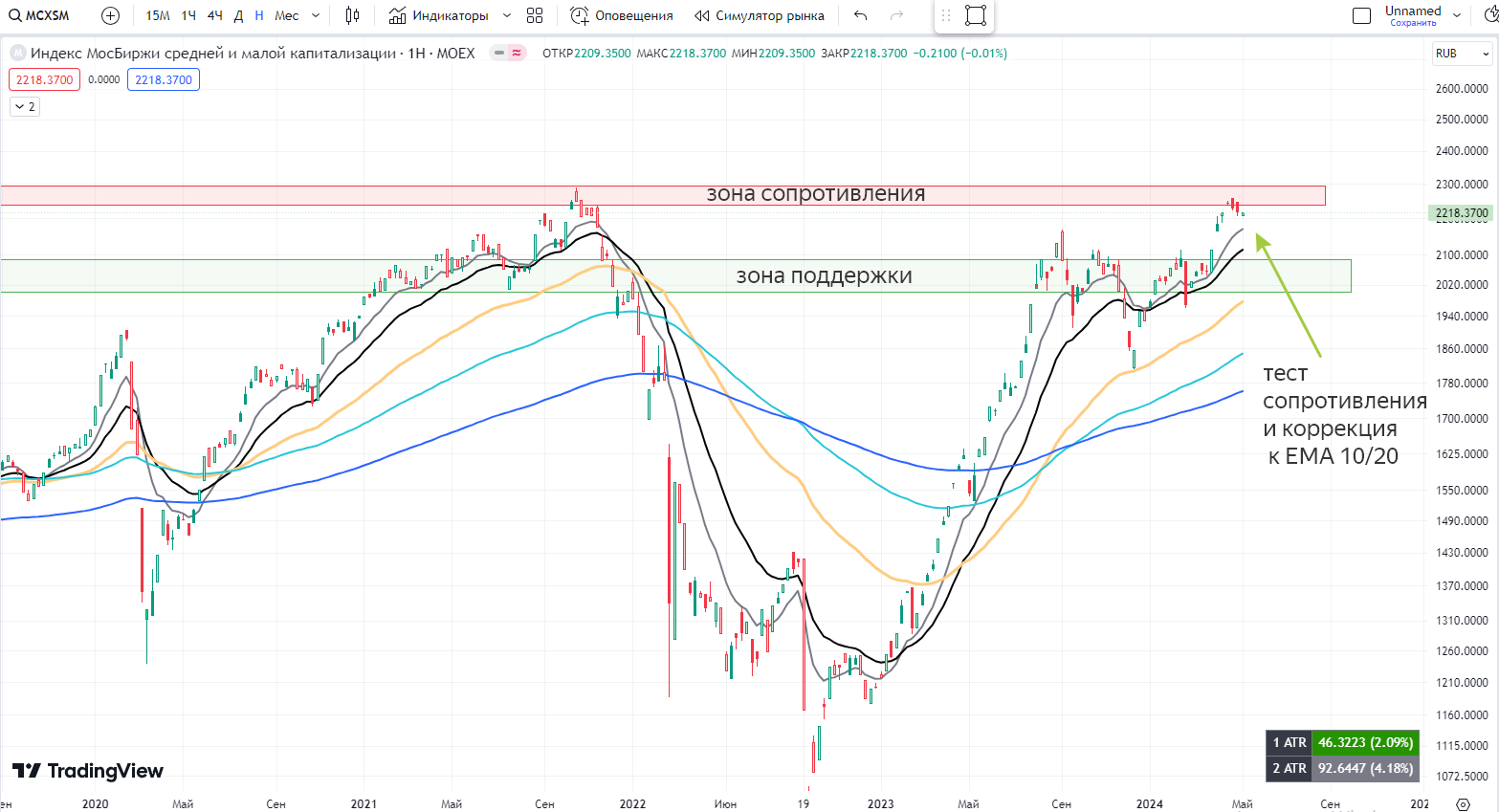Open chart settings gear at bottom right
The width and height of the screenshot is (1499, 812).
(1463, 803)
